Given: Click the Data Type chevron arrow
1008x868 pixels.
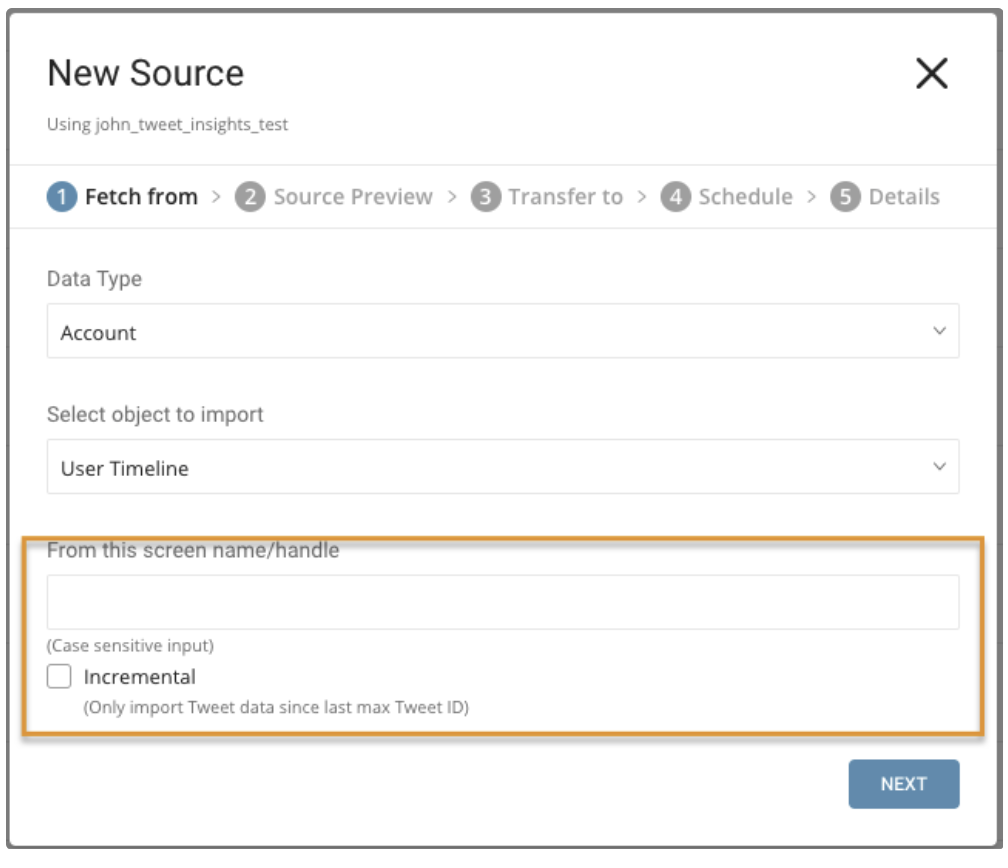Looking at the screenshot, I should coord(937,332).
